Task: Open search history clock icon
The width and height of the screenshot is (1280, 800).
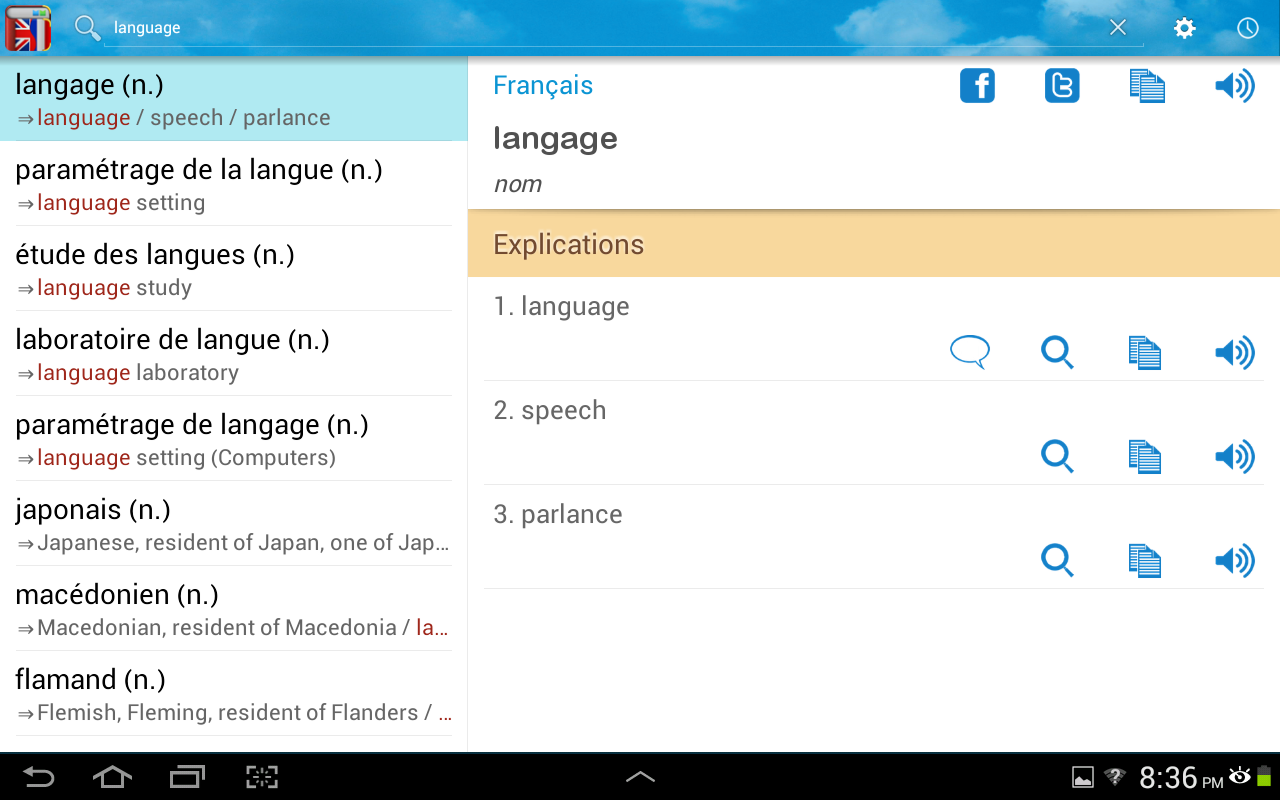Action: [1247, 28]
